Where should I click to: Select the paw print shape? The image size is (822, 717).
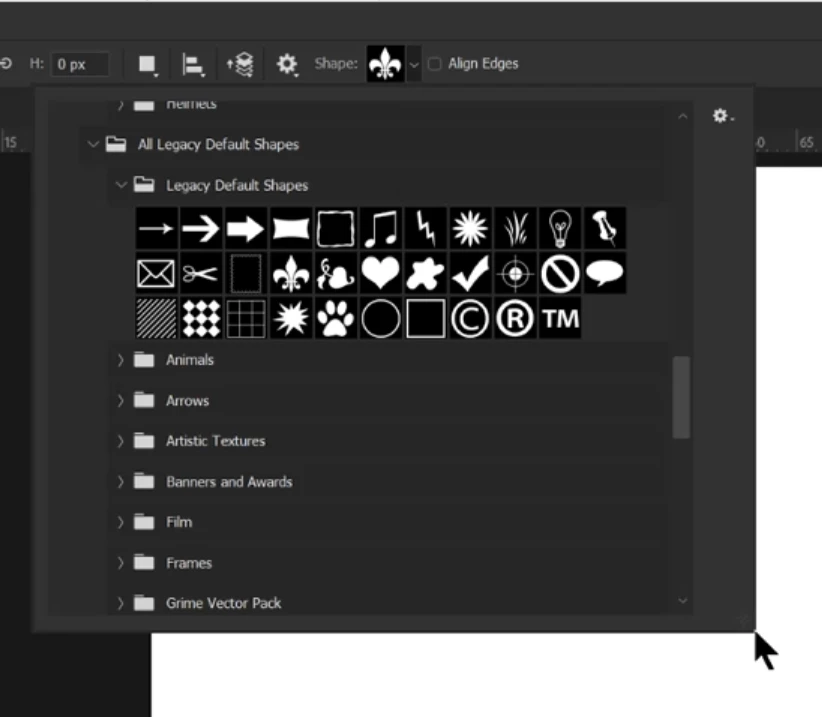click(x=336, y=318)
